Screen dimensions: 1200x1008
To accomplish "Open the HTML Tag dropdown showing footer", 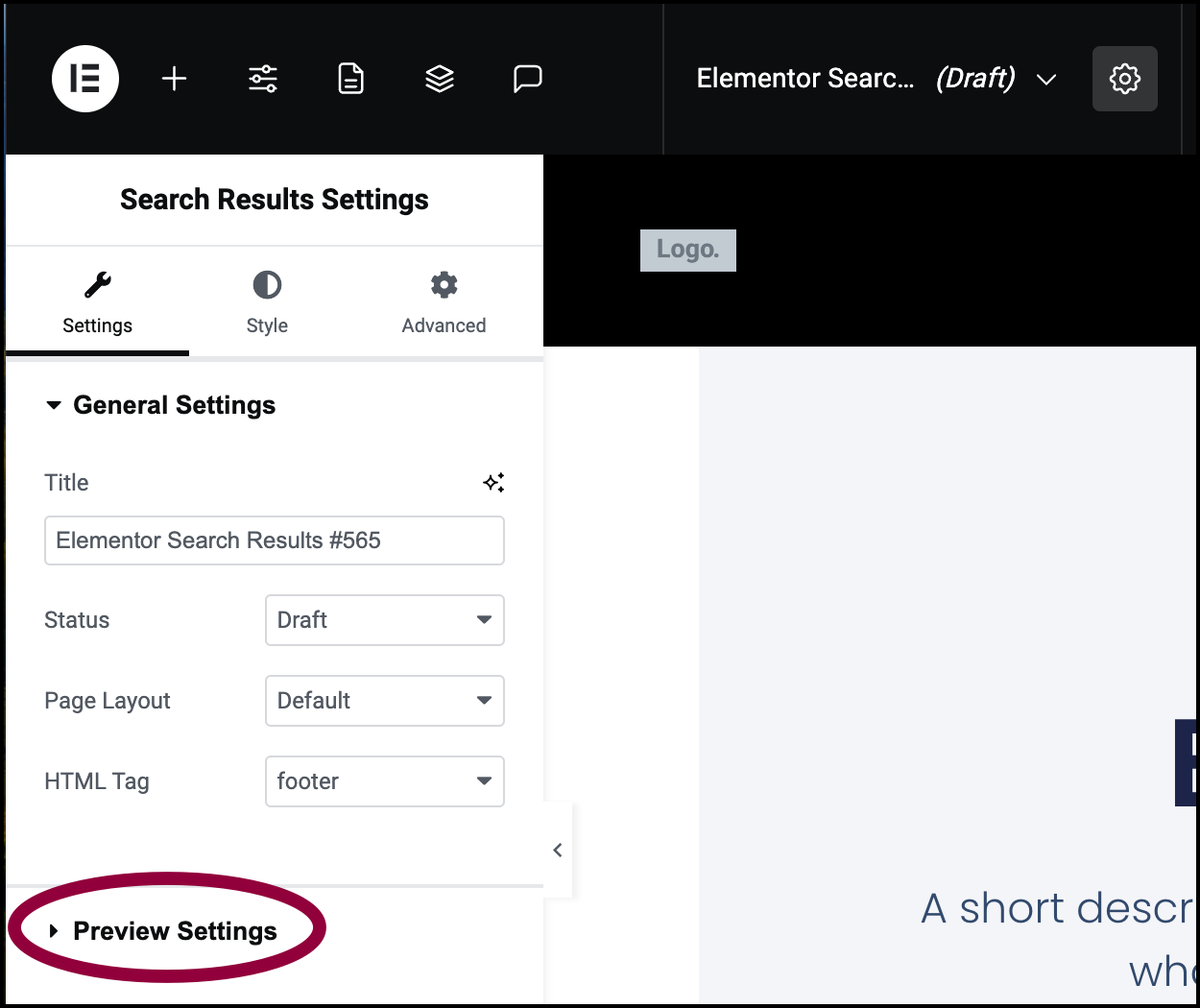I will point(385,781).
